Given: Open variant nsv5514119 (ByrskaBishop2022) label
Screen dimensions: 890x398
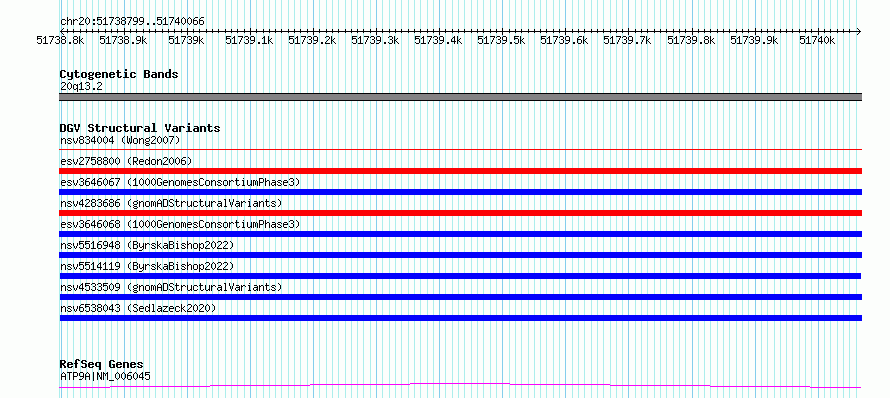Looking at the screenshot, I should [147, 266].
